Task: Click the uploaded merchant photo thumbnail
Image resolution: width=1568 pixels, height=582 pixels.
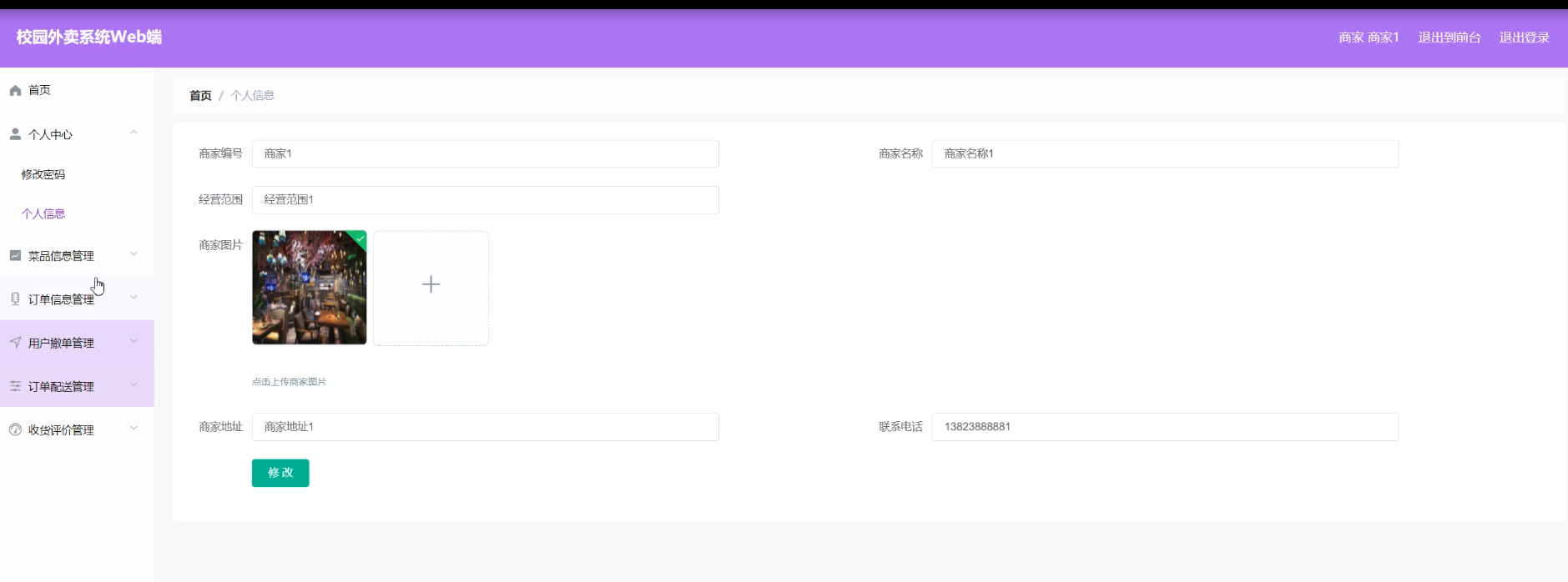Action: 310,288
